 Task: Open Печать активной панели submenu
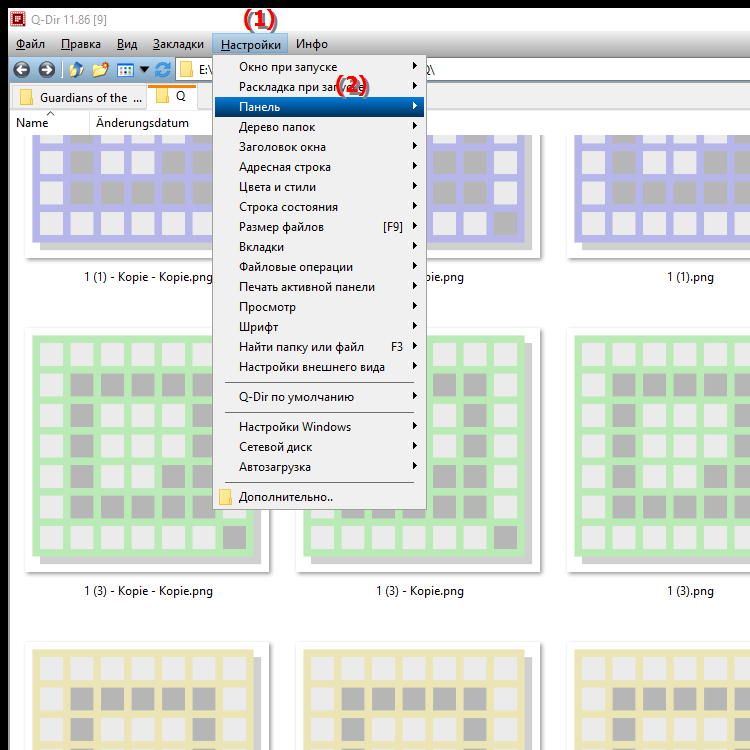(320, 287)
